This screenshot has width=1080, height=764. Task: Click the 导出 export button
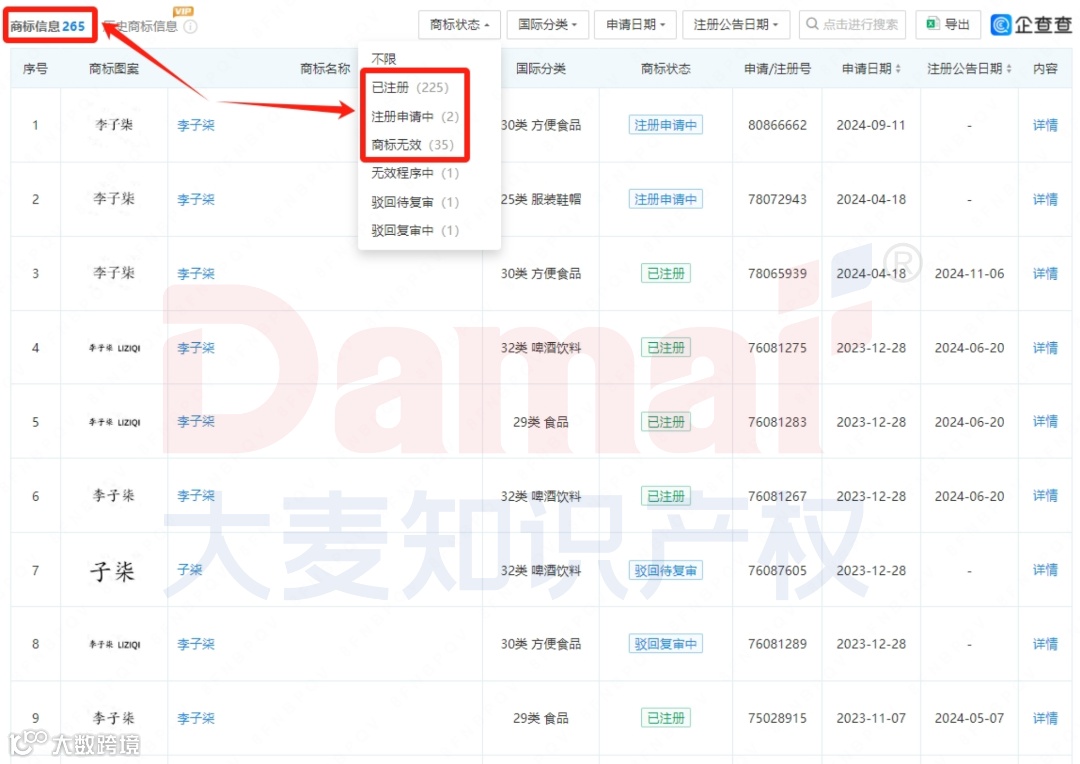(948, 25)
